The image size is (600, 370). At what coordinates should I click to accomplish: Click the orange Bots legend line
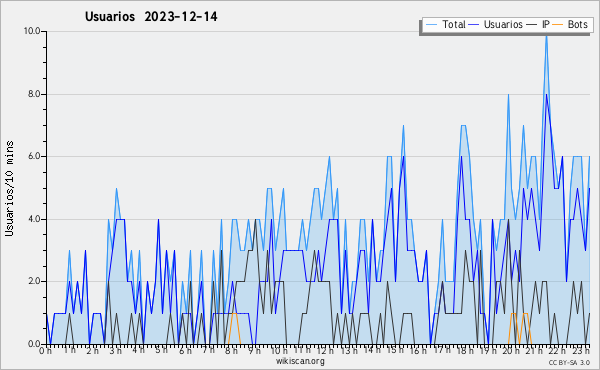click(558, 25)
